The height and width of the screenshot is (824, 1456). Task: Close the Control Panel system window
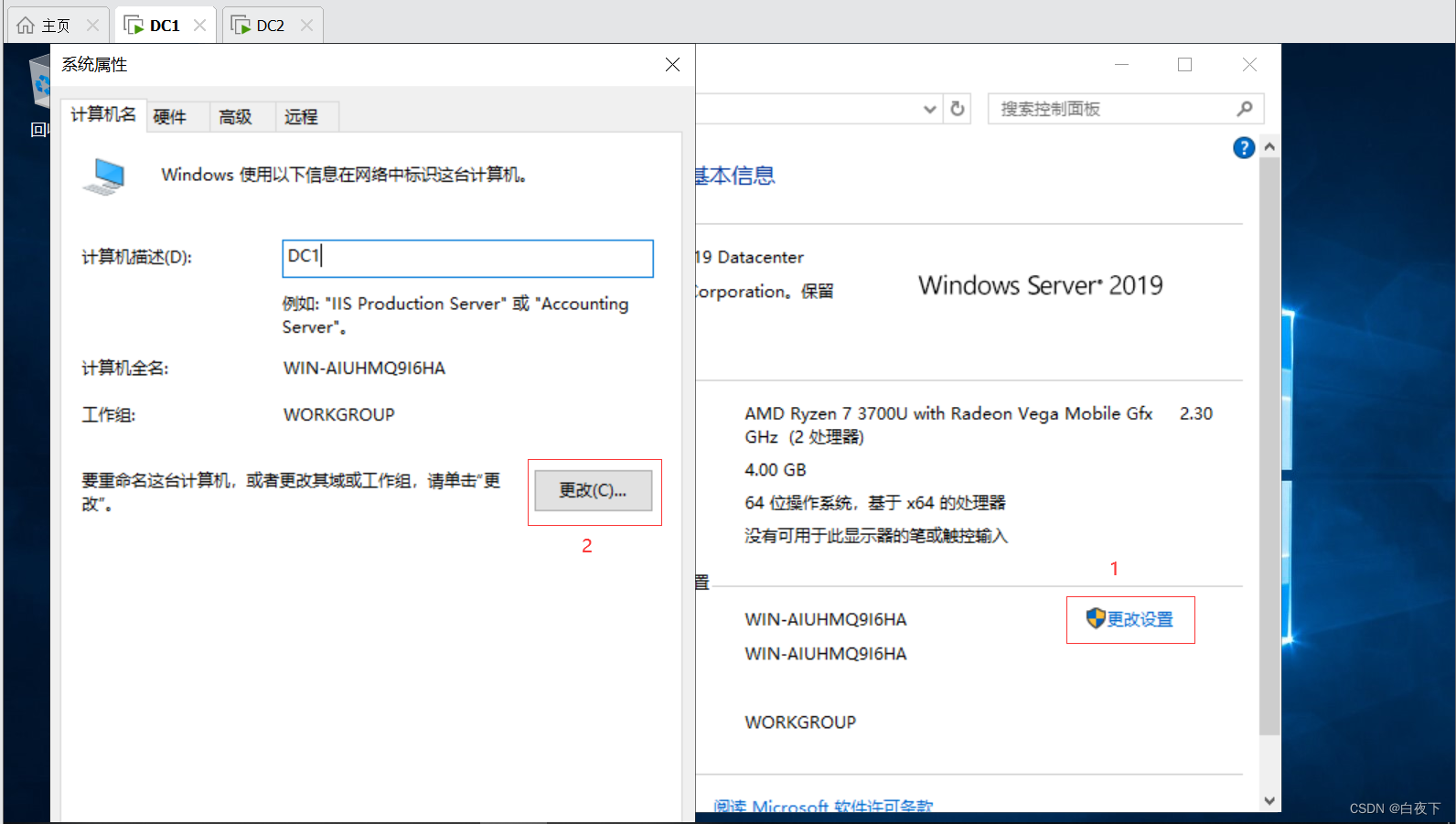(1249, 64)
